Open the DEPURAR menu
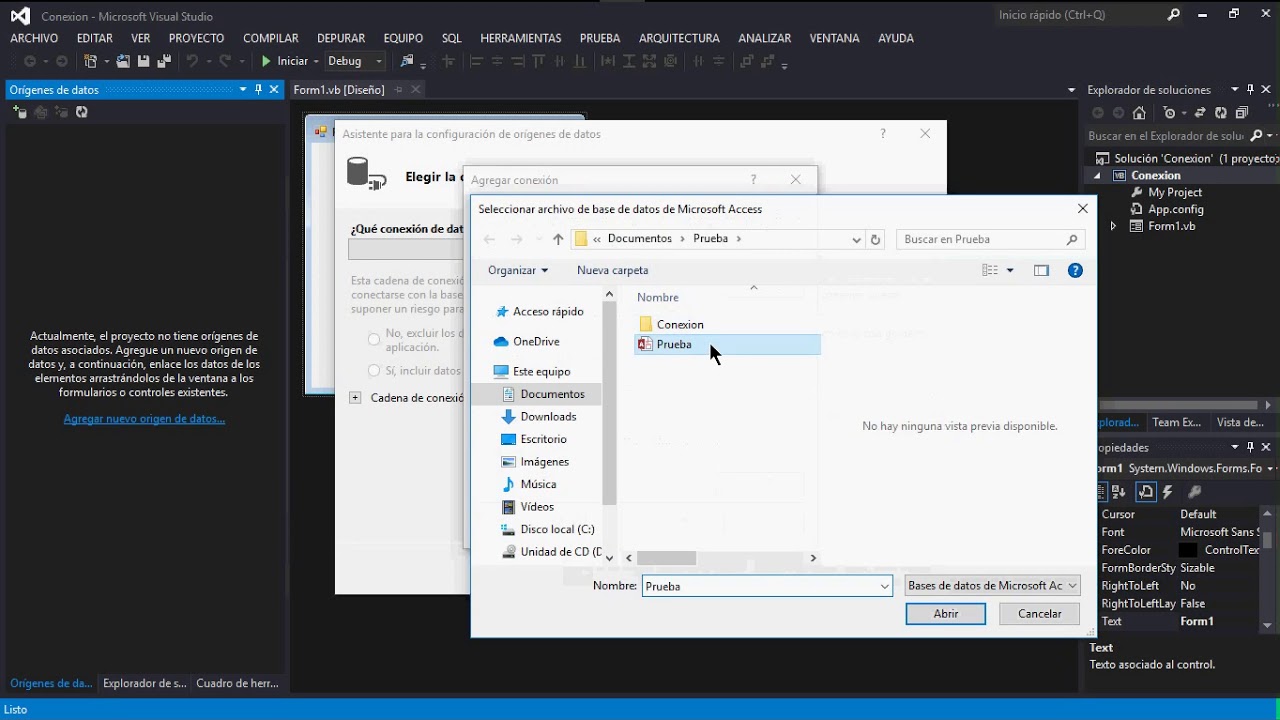The height and width of the screenshot is (720, 1280). click(x=341, y=38)
